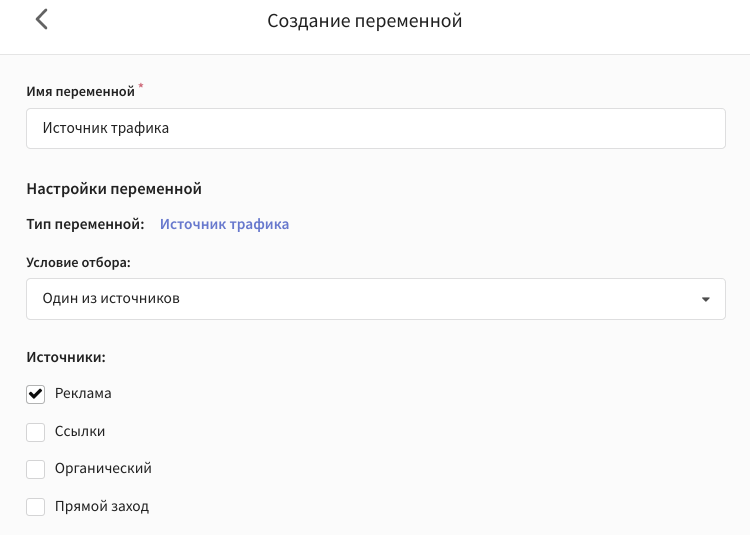Screen dimensions: 750x535
Task: Click the Органический label text
Action: pos(103,469)
